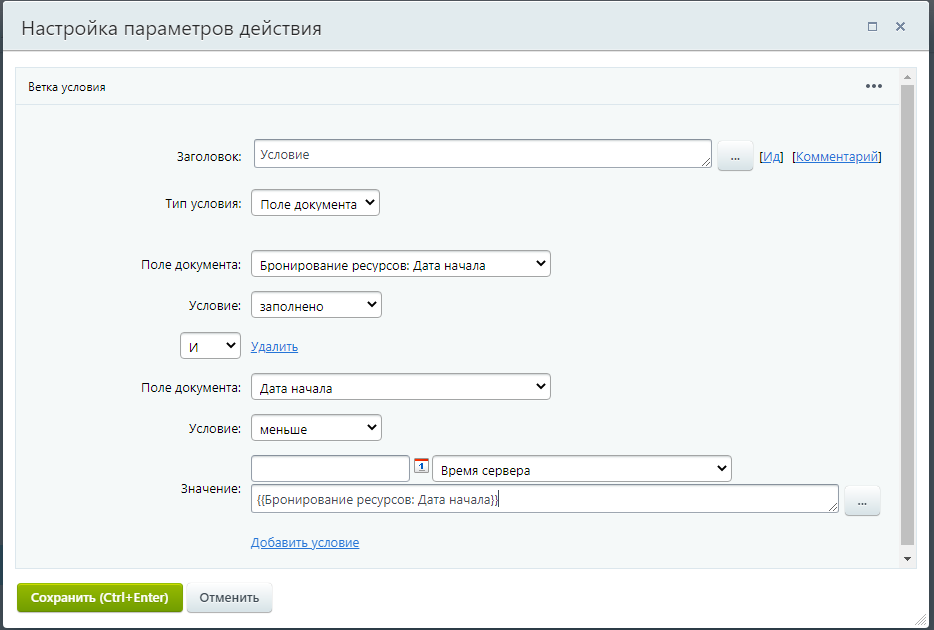Save with the Сохранить (Ctrl+Enter) button
The image size is (934, 630).
99,597
